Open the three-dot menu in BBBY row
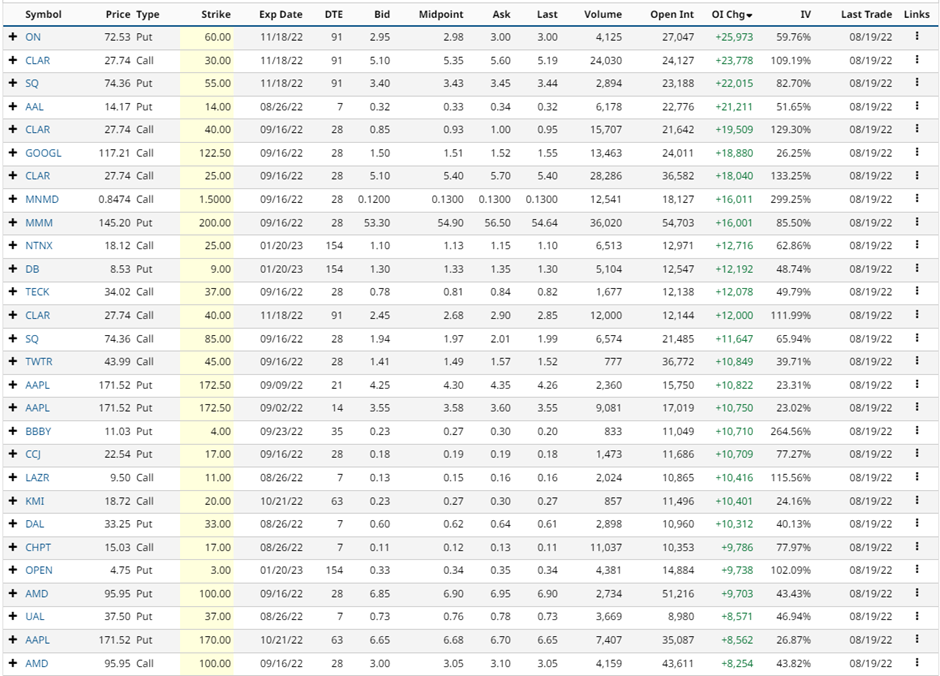Screen dimensions: 940x676 [x=917, y=431]
